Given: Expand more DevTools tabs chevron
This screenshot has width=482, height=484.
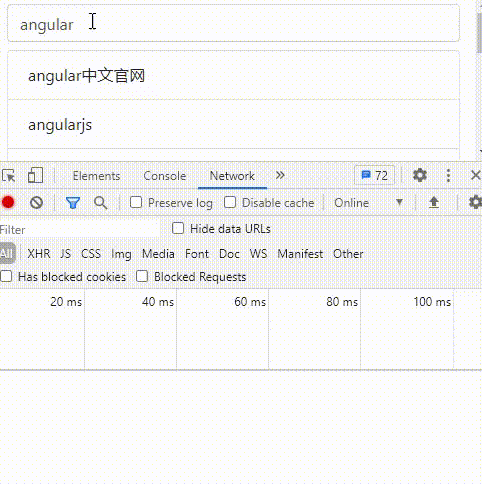Looking at the screenshot, I should 280,175.
